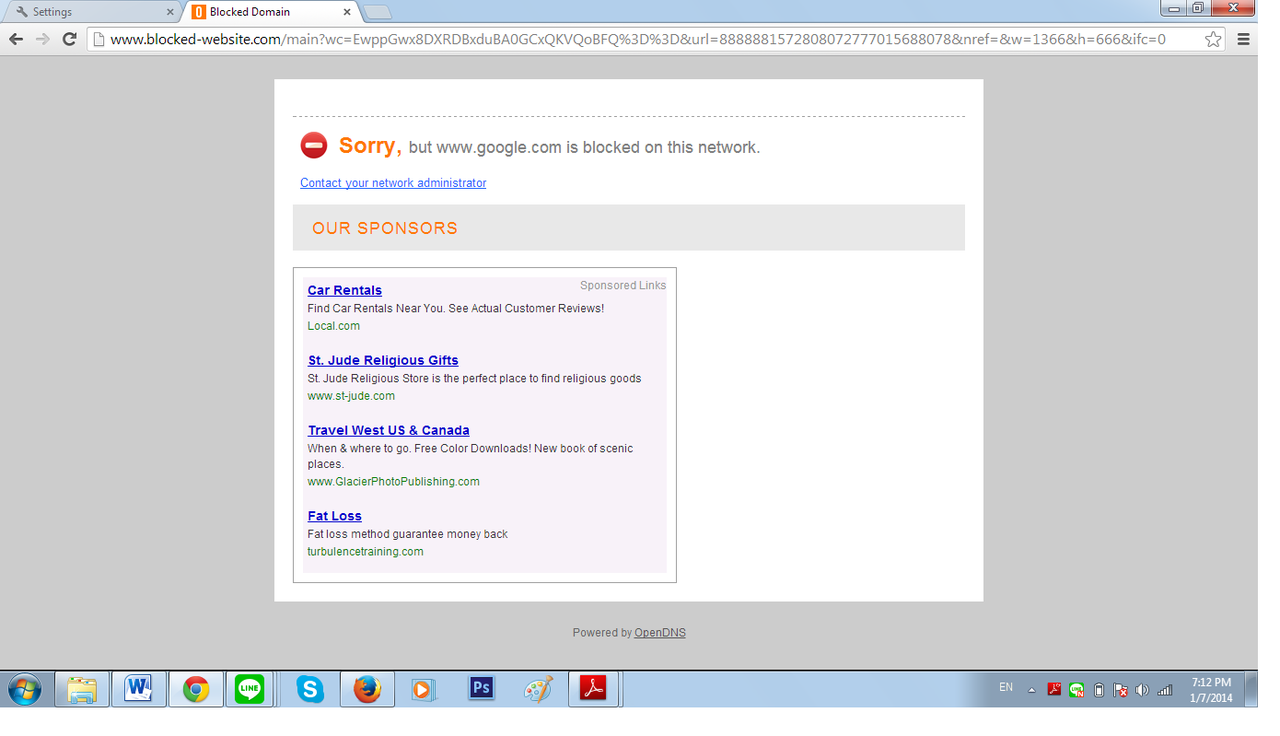
Task: Click the OpenDNS link in footer
Action: coord(660,633)
